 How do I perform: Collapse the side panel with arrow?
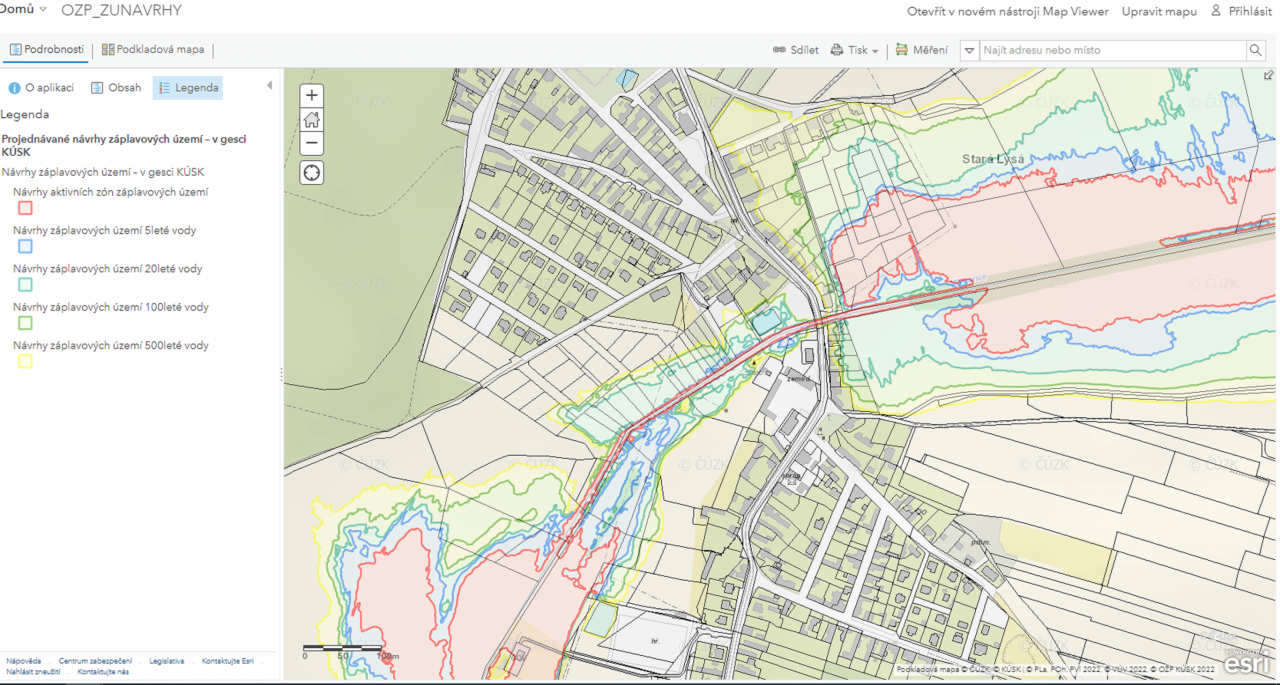pyautogui.click(x=269, y=86)
